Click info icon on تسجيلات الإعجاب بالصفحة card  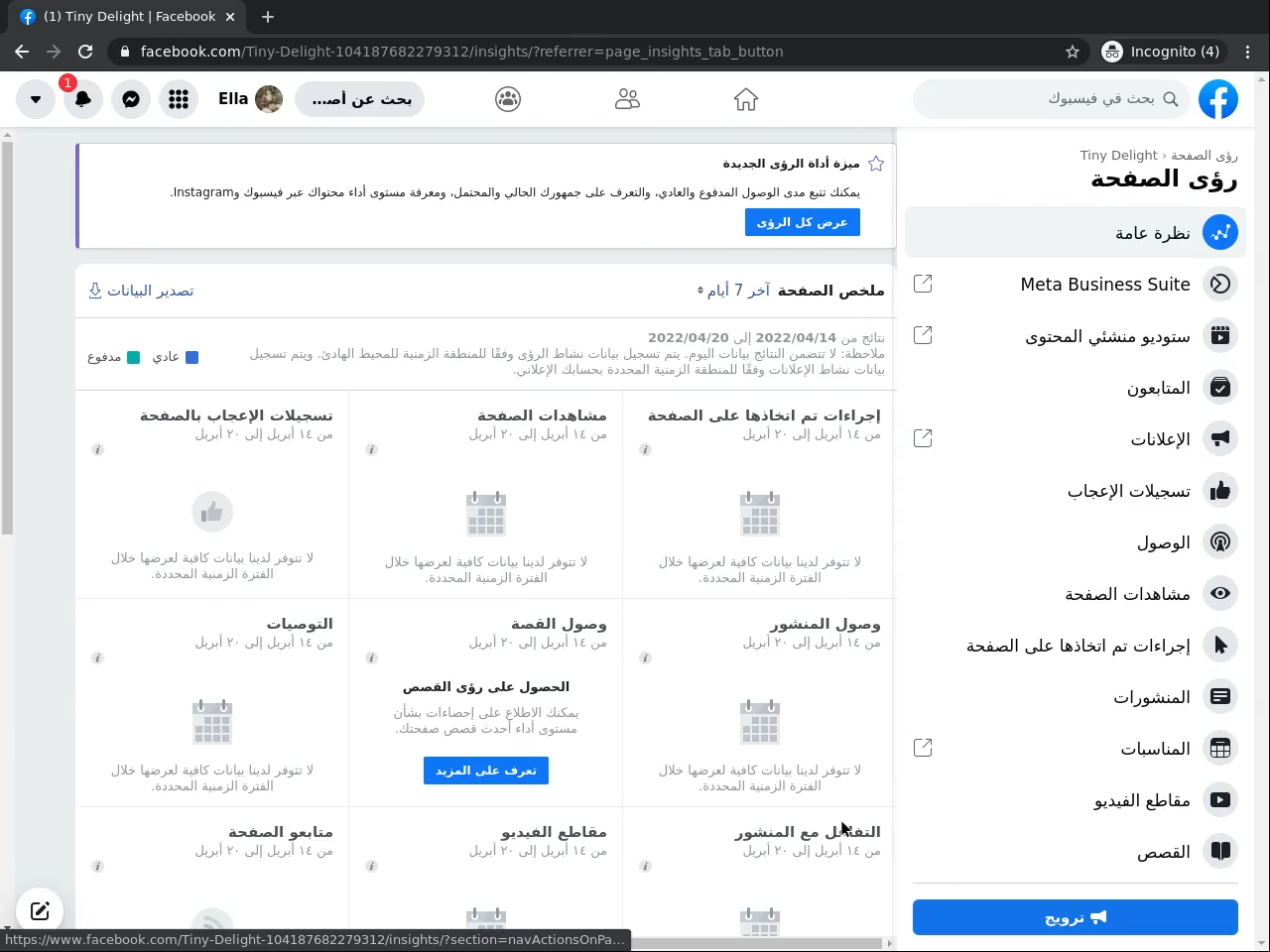click(97, 449)
